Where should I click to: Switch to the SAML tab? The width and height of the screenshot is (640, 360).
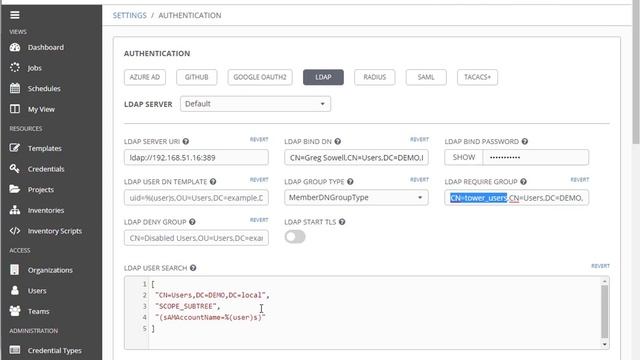pyautogui.click(x=426, y=77)
